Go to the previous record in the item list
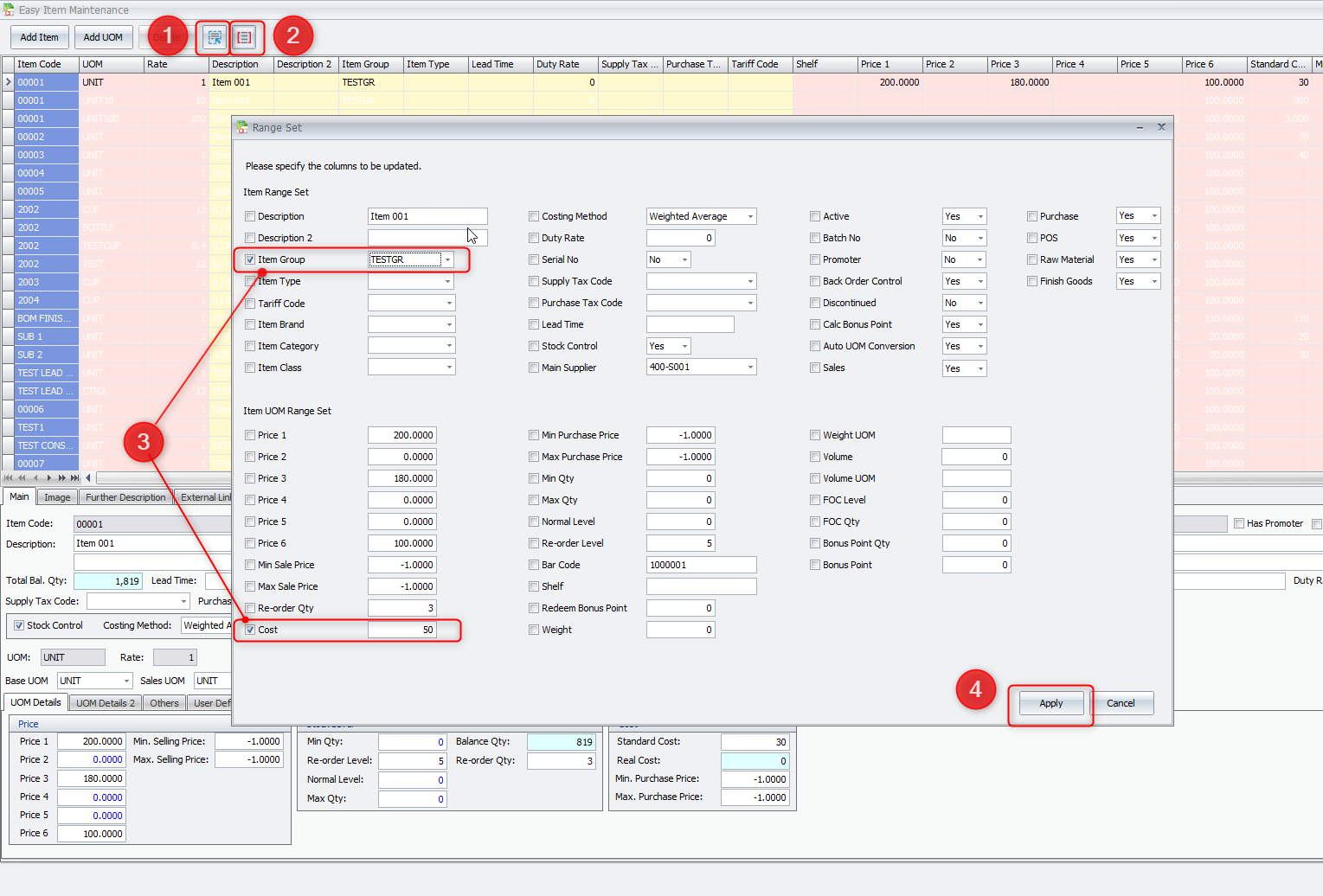1323x896 pixels. point(35,477)
